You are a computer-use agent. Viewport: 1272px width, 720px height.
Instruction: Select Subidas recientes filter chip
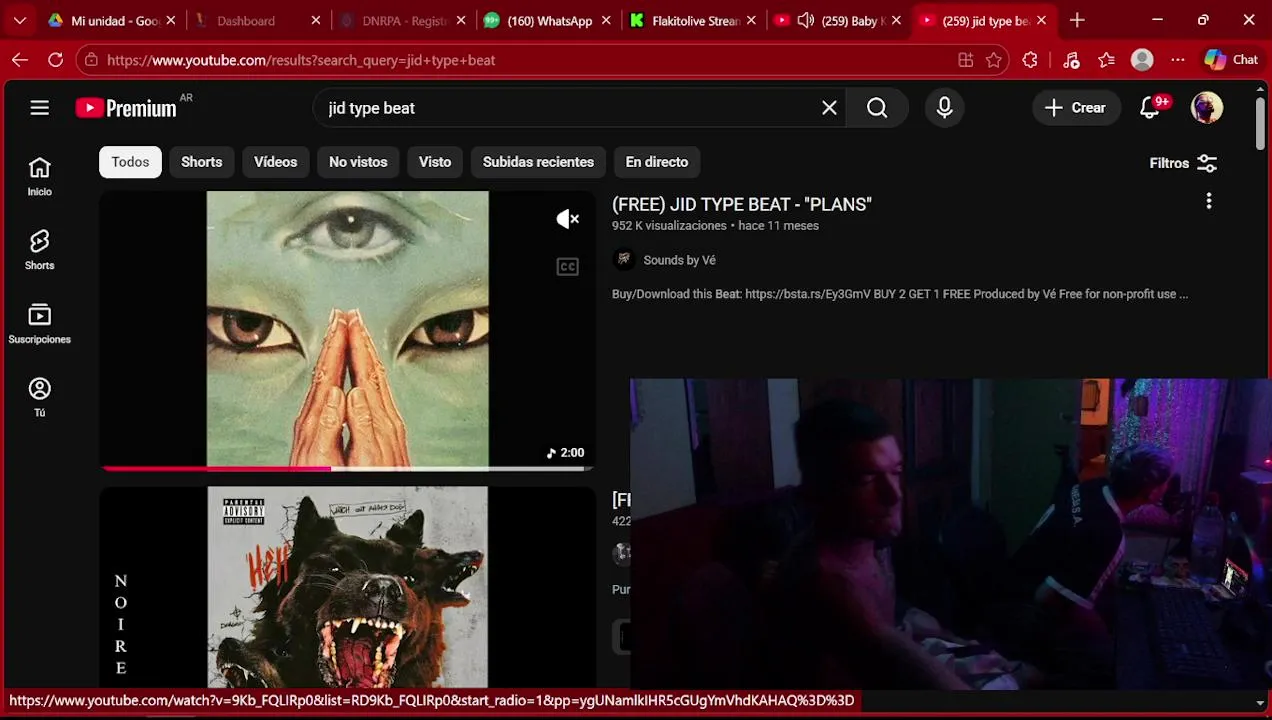tap(538, 162)
